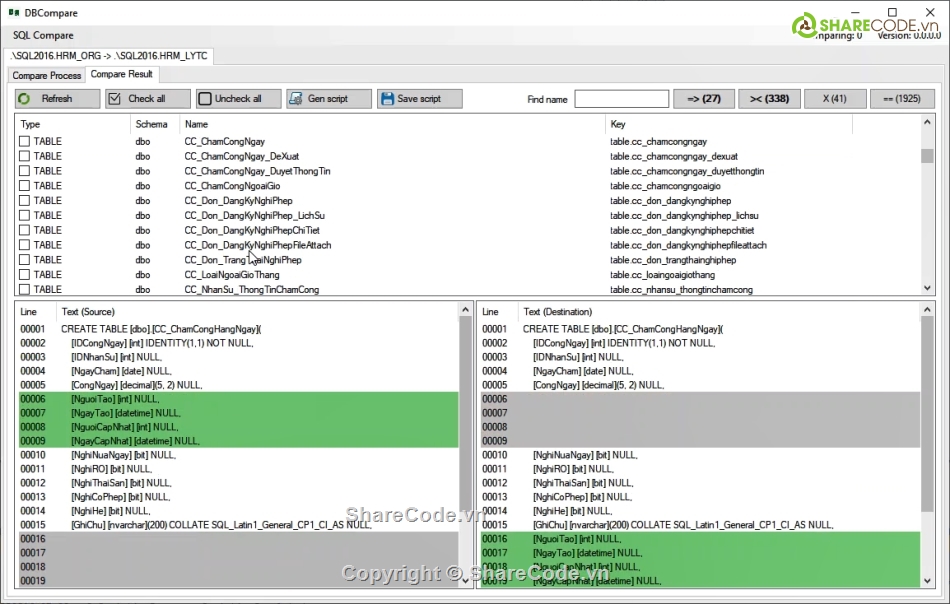
Task: Tick the checkbox for CC_ChamCongNgay
Action: [24, 141]
